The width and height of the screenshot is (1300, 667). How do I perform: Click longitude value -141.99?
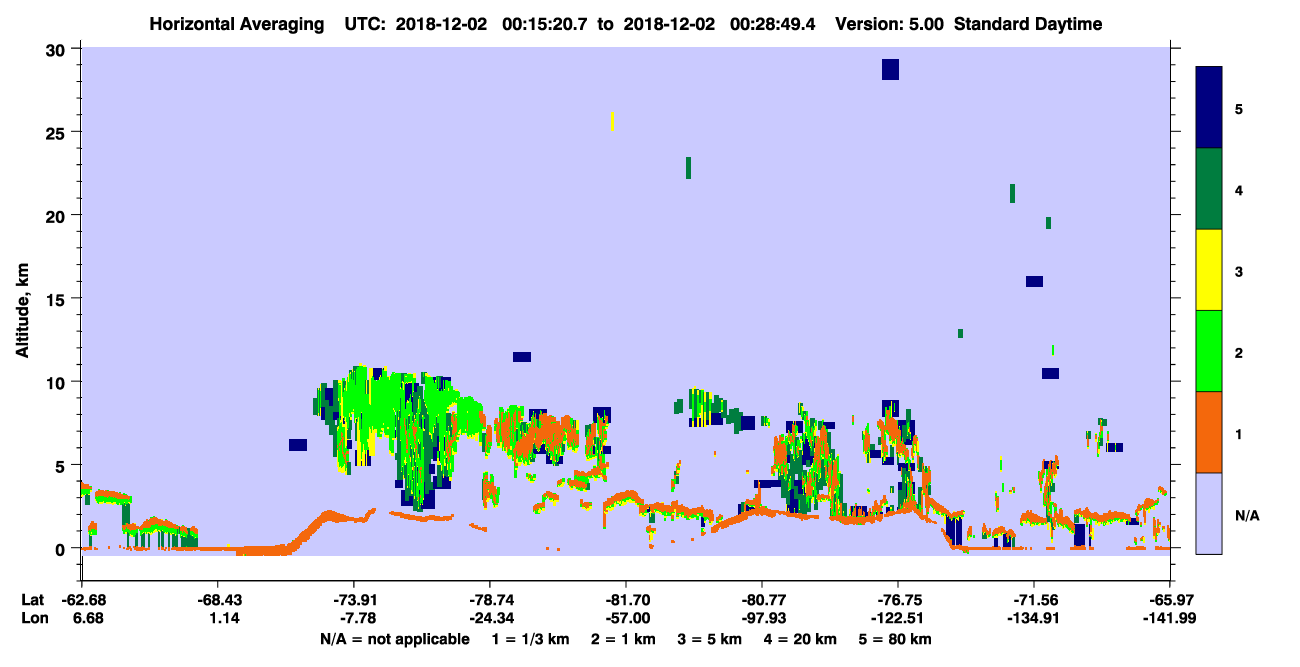click(1170, 618)
